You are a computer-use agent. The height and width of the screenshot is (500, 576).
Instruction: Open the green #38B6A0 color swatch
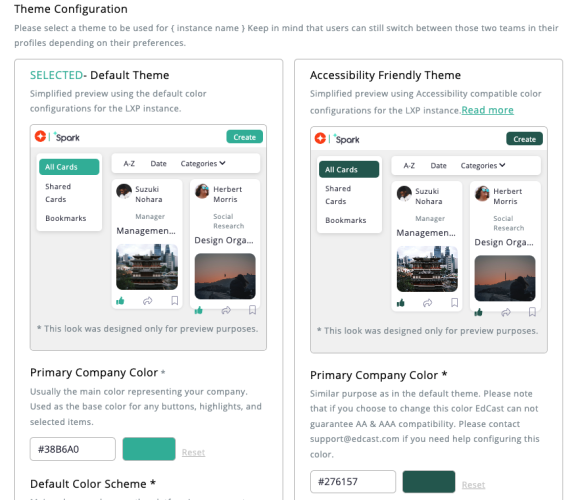149,449
